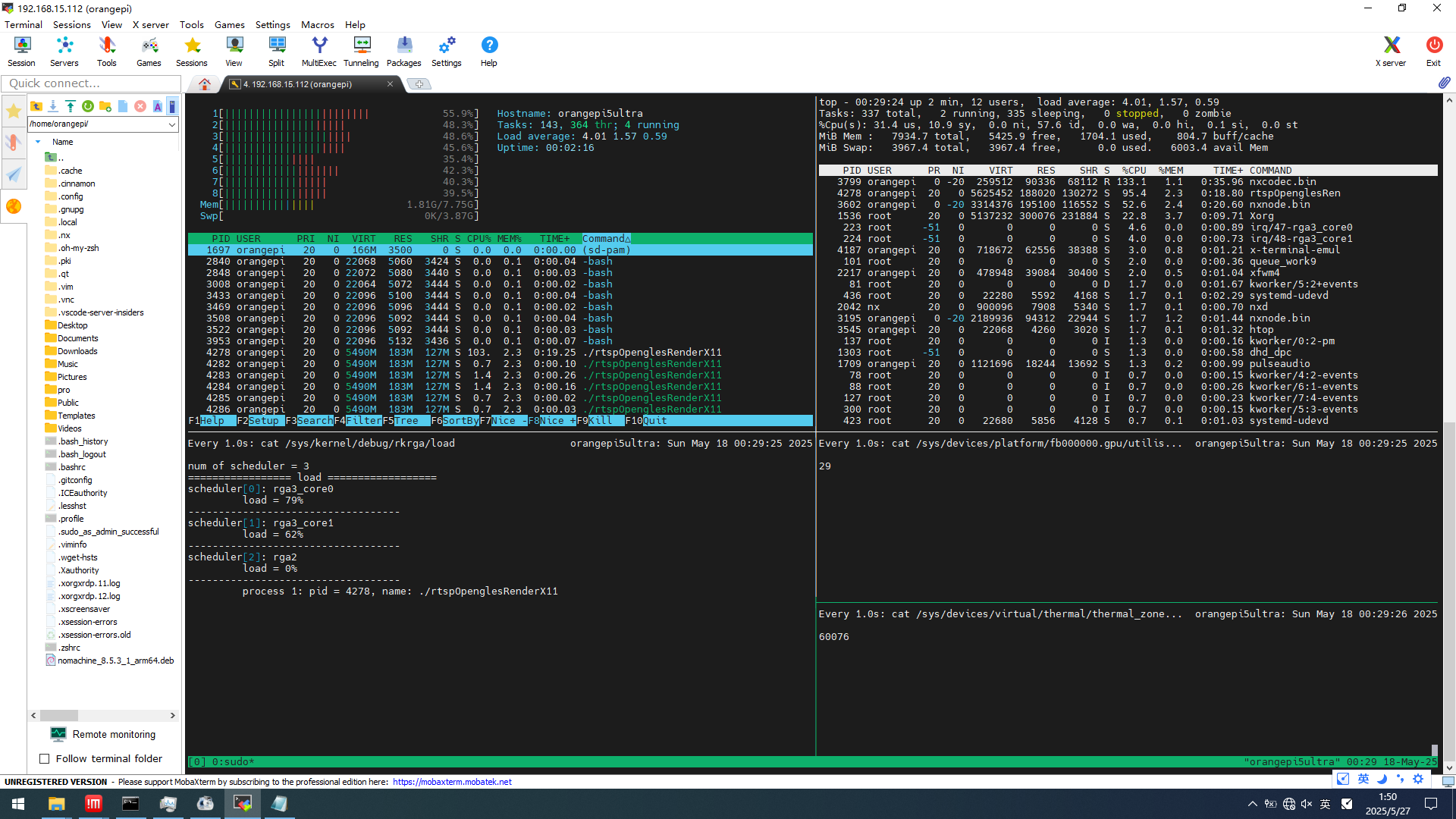This screenshot has width=1456, height=819.
Task: Go to parent directory icon
Action: [x=36, y=106]
